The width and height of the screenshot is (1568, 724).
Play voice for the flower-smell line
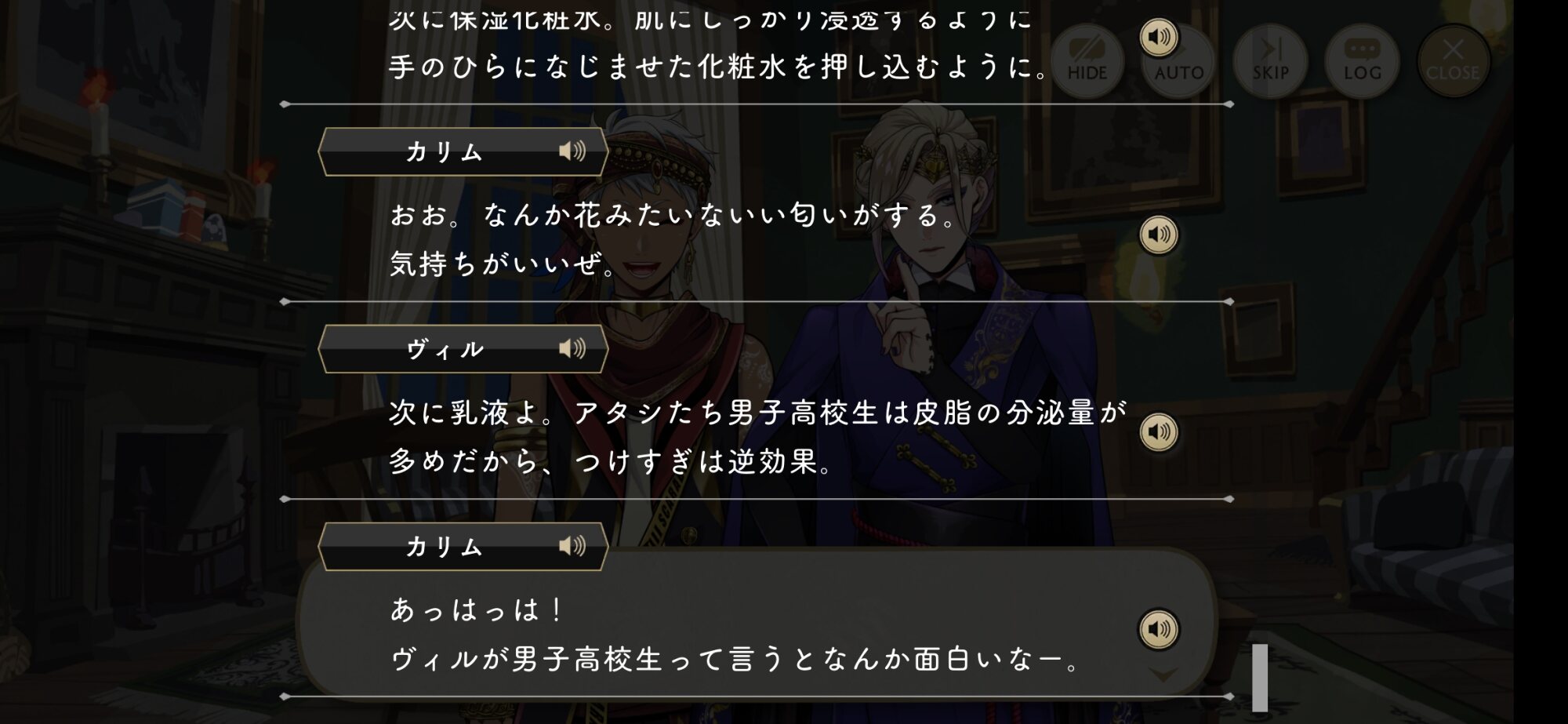click(x=1159, y=235)
